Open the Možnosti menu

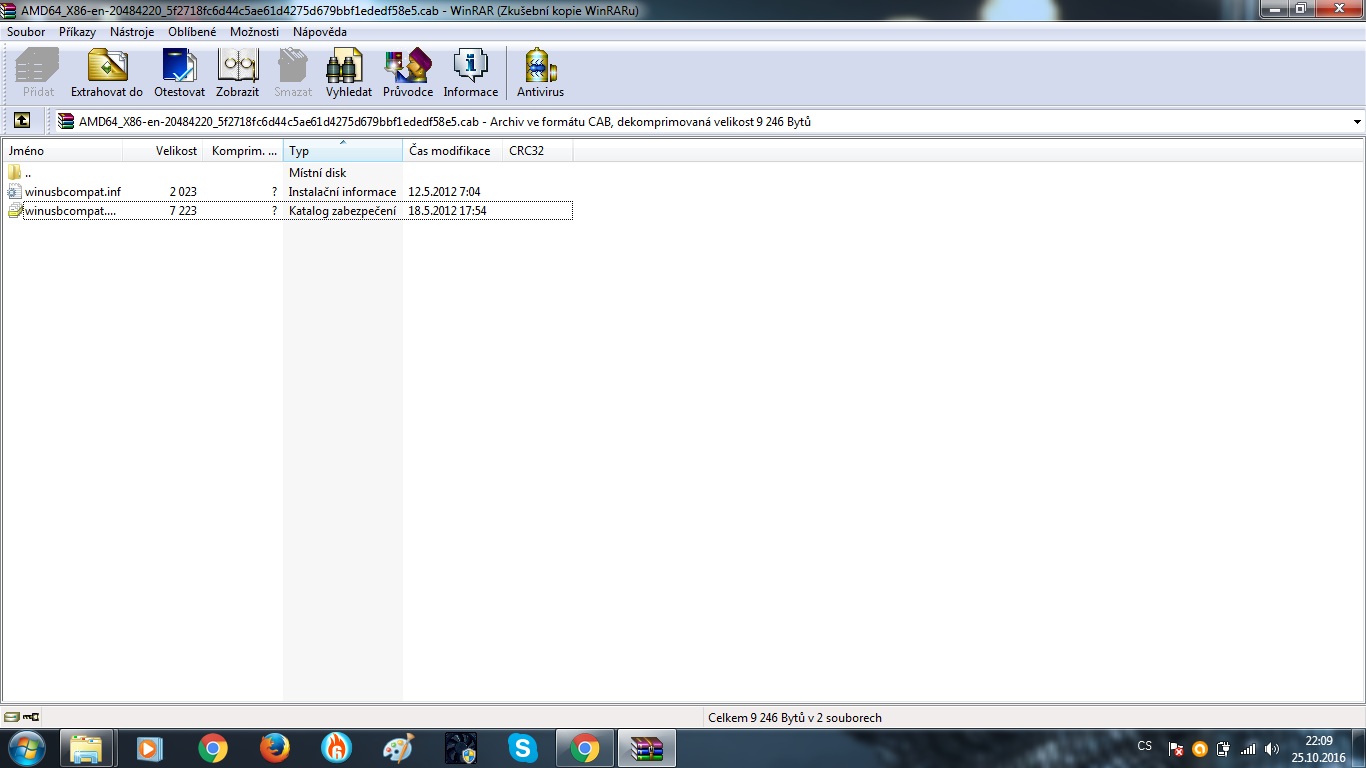pyautogui.click(x=254, y=32)
